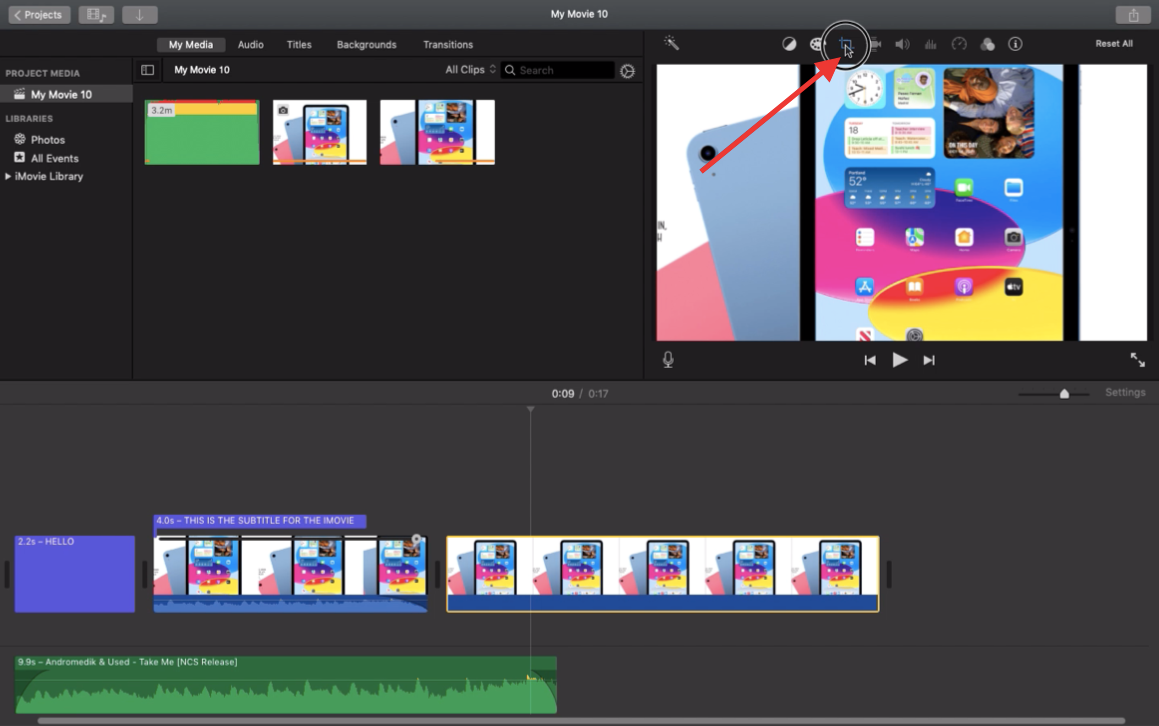Click the microphone voiceover record button

point(668,360)
